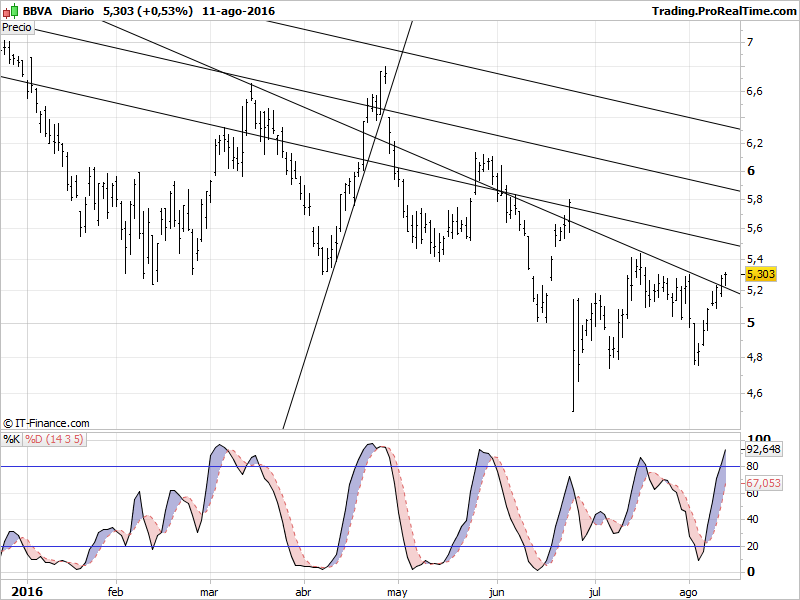This screenshot has height=600, width=800.
Task: Click the 5,303 (+0,53%) price quote in header
Action: tap(148, 11)
